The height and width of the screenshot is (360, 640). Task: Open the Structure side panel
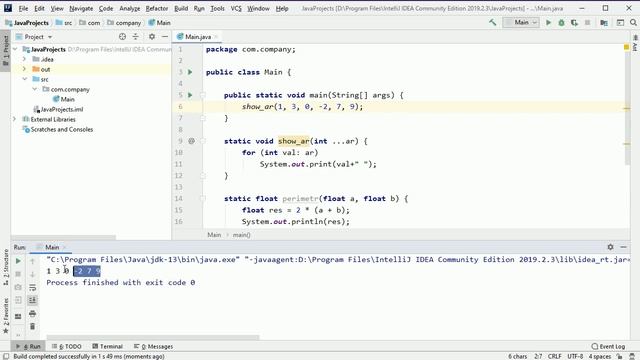[6, 267]
